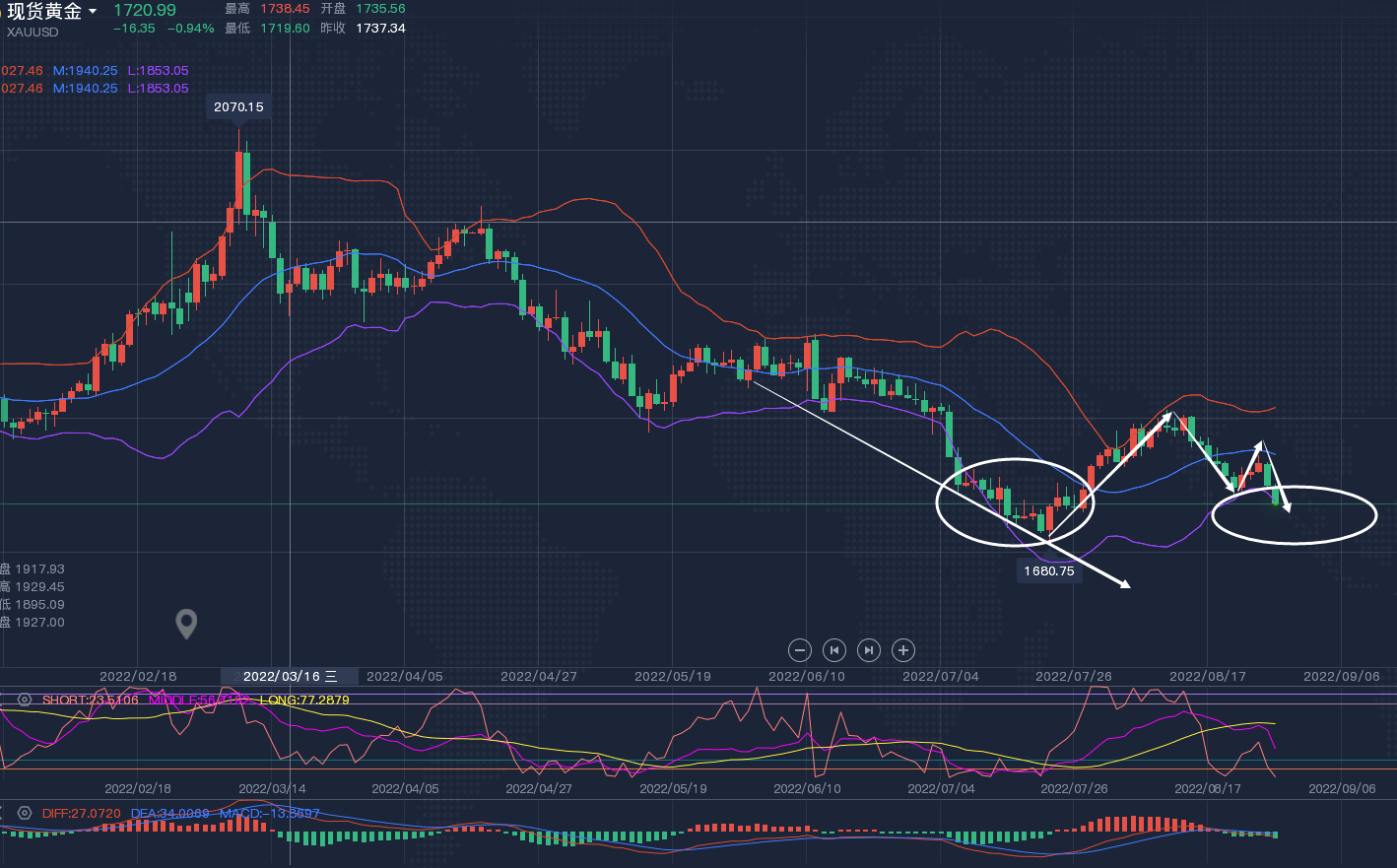Click the gray location pin marker
Image resolution: width=1397 pixels, height=868 pixels.
pos(186,623)
